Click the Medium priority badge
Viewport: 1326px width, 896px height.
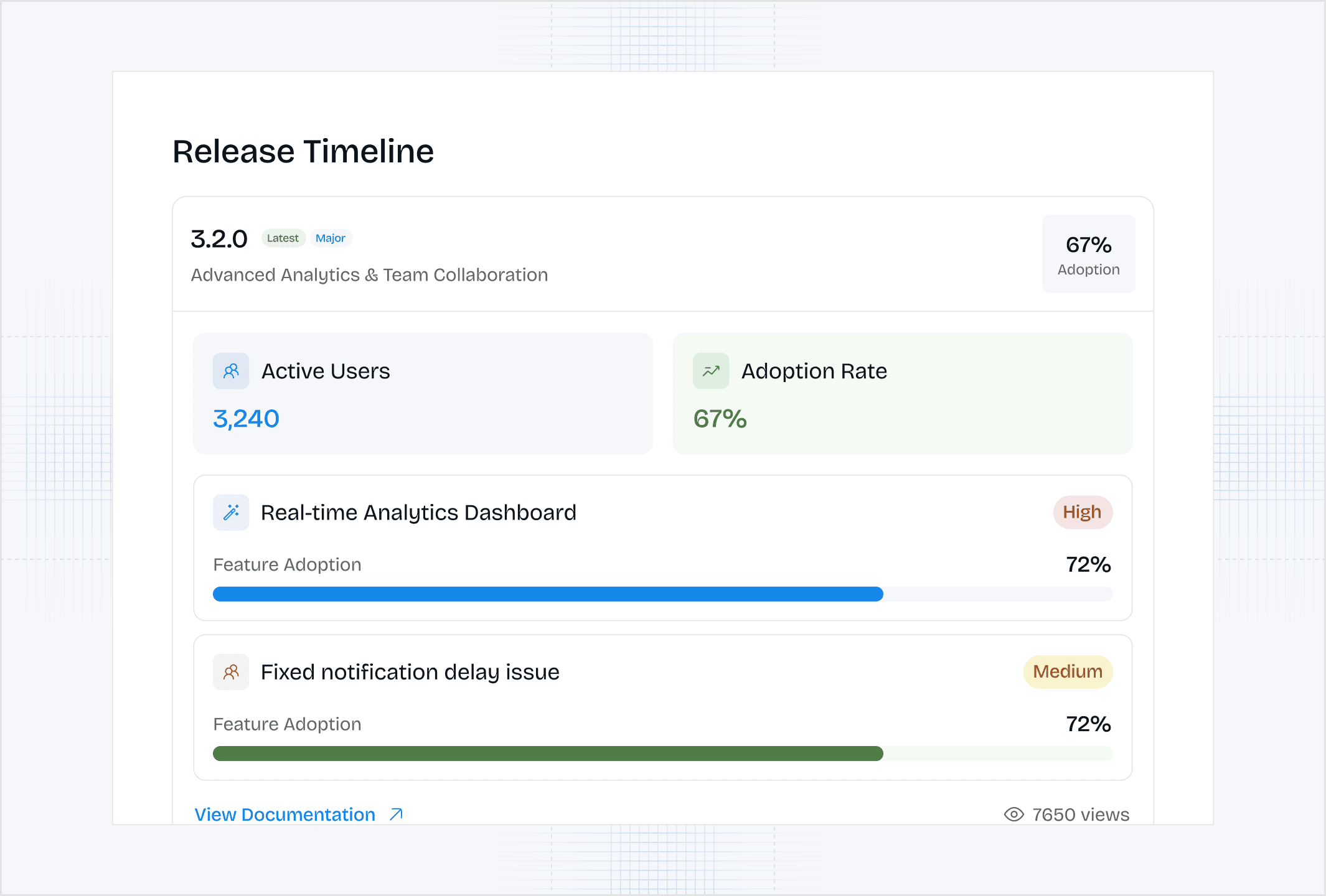pyautogui.click(x=1068, y=672)
